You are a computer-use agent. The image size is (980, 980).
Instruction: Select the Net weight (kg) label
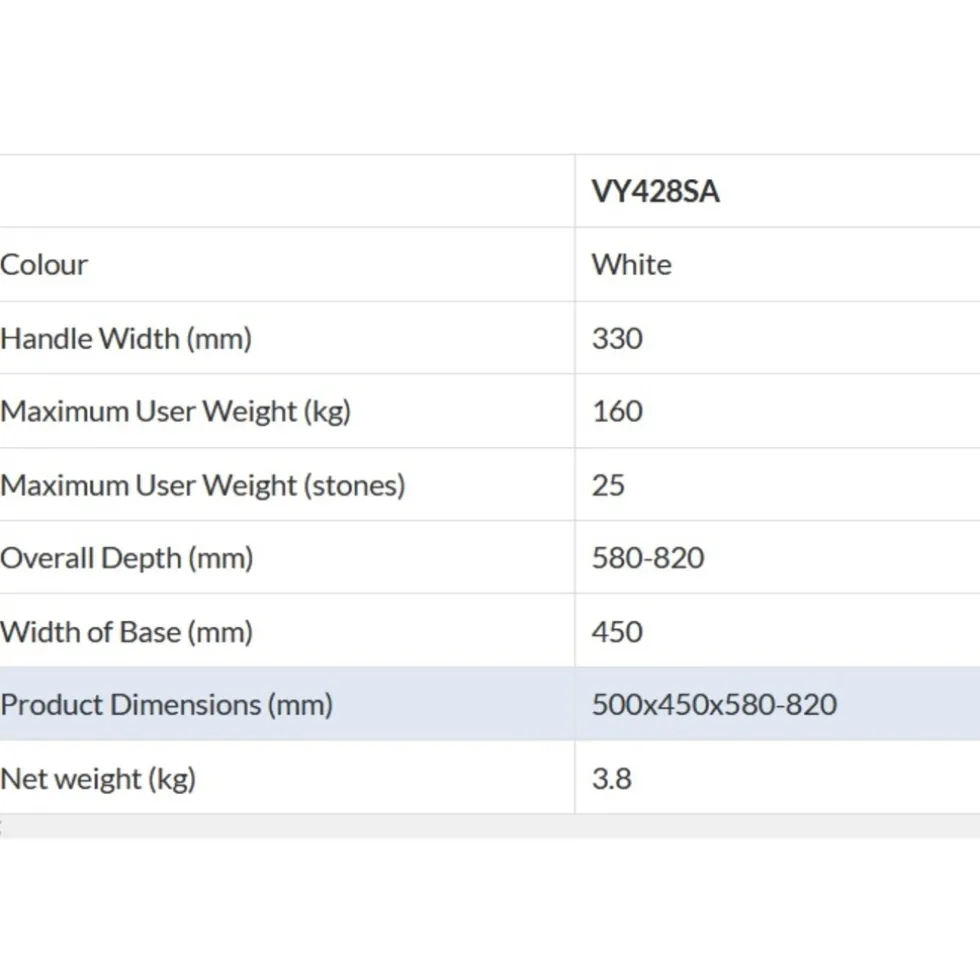click(98, 778)
